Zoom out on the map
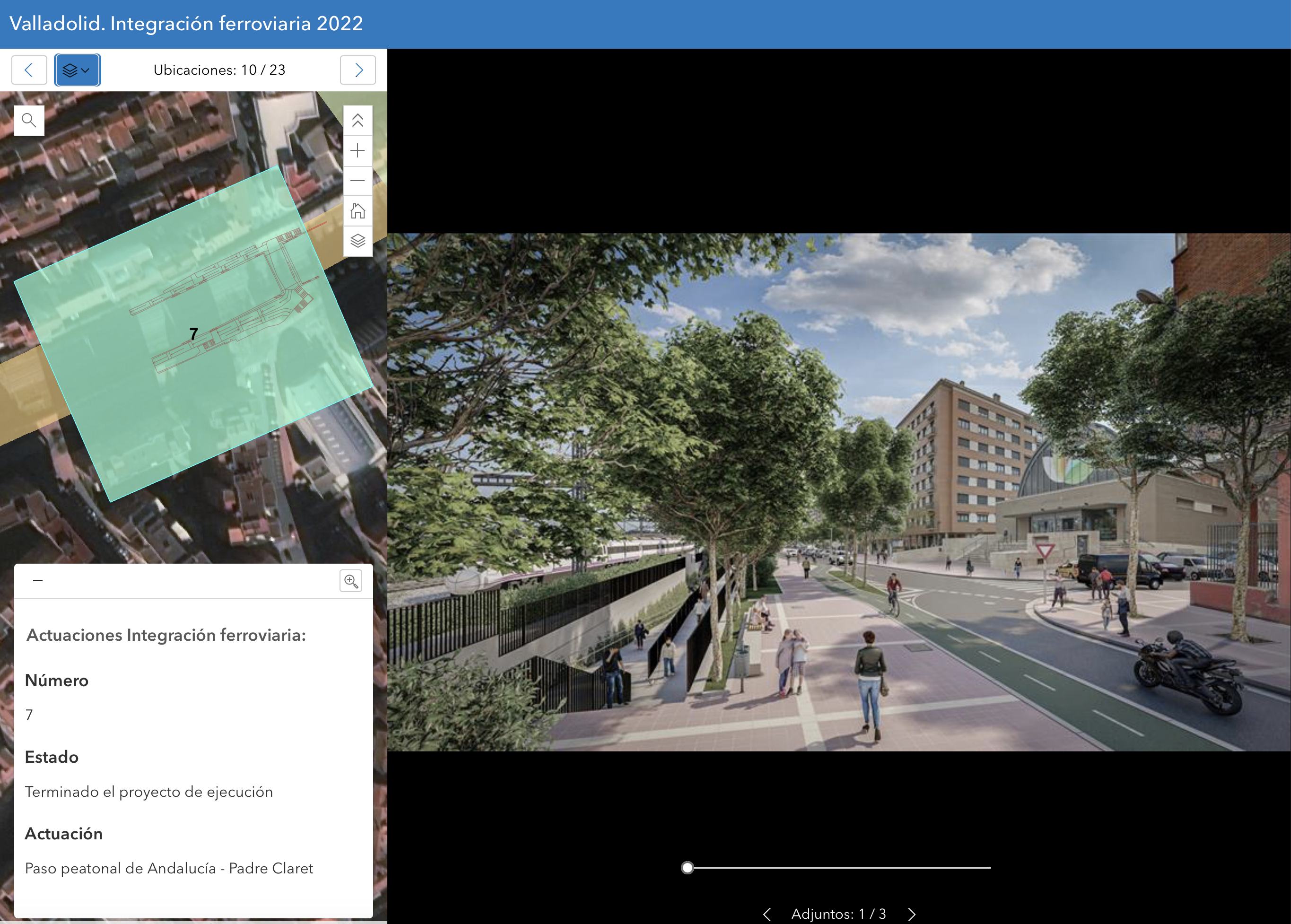The width and height of the screenshot is (1291, 924). click(358, 181)
